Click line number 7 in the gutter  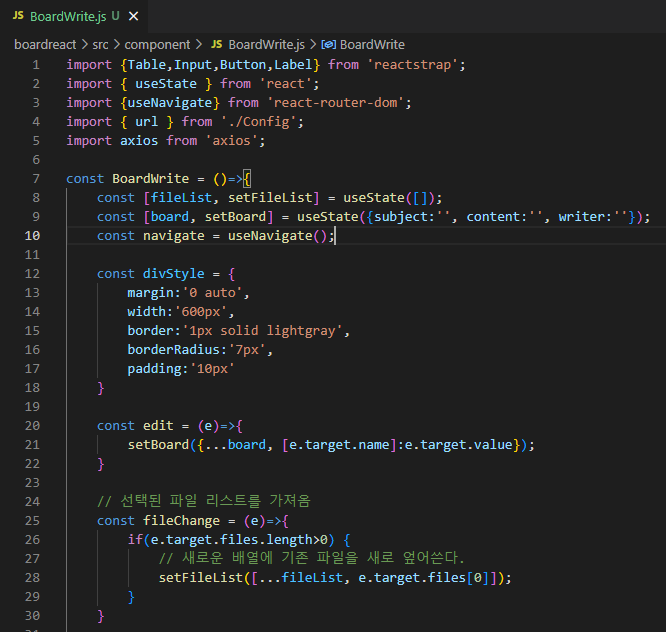point(36,179)
